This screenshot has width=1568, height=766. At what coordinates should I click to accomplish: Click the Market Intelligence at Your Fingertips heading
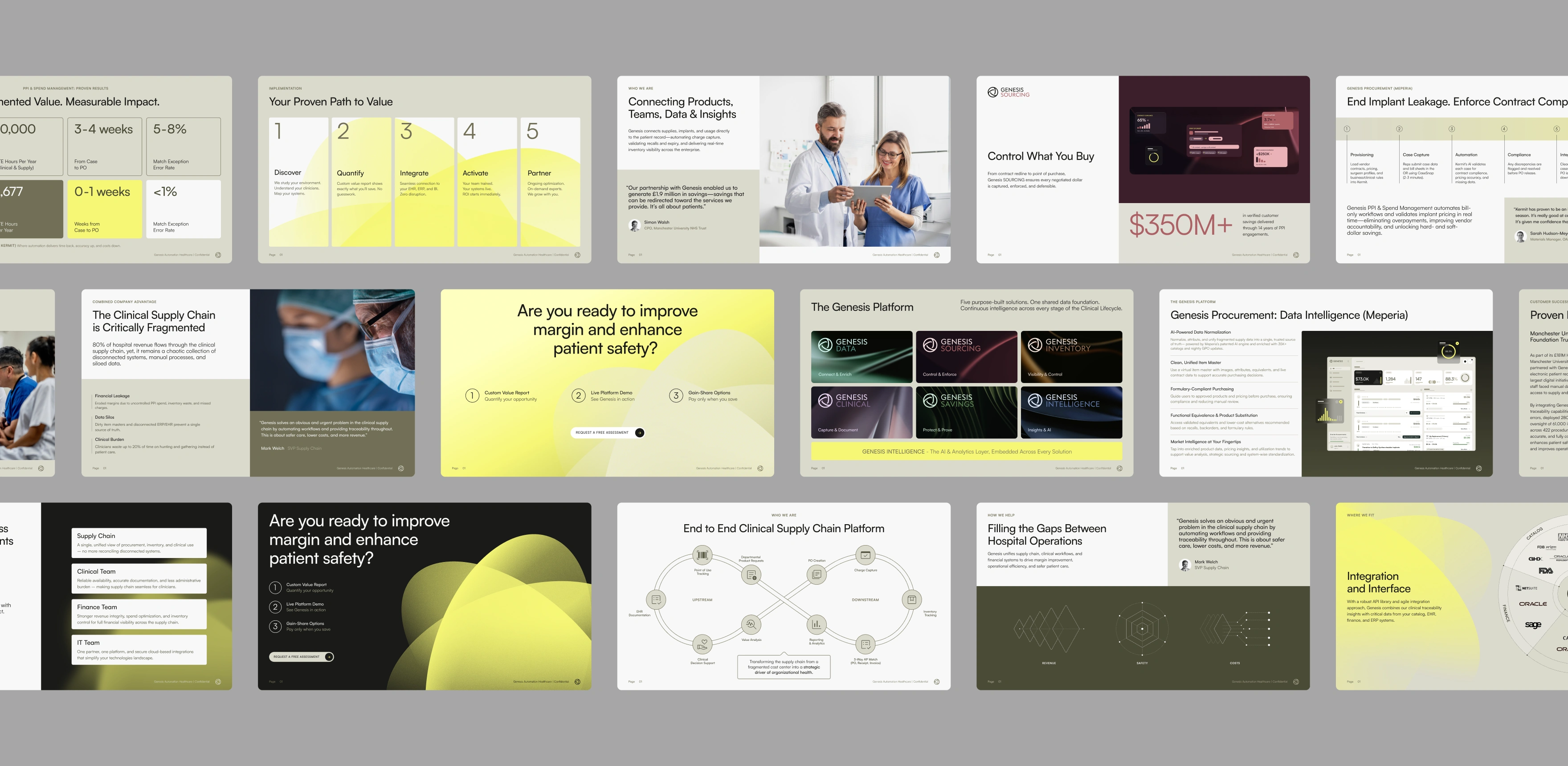pos(1206,442)
